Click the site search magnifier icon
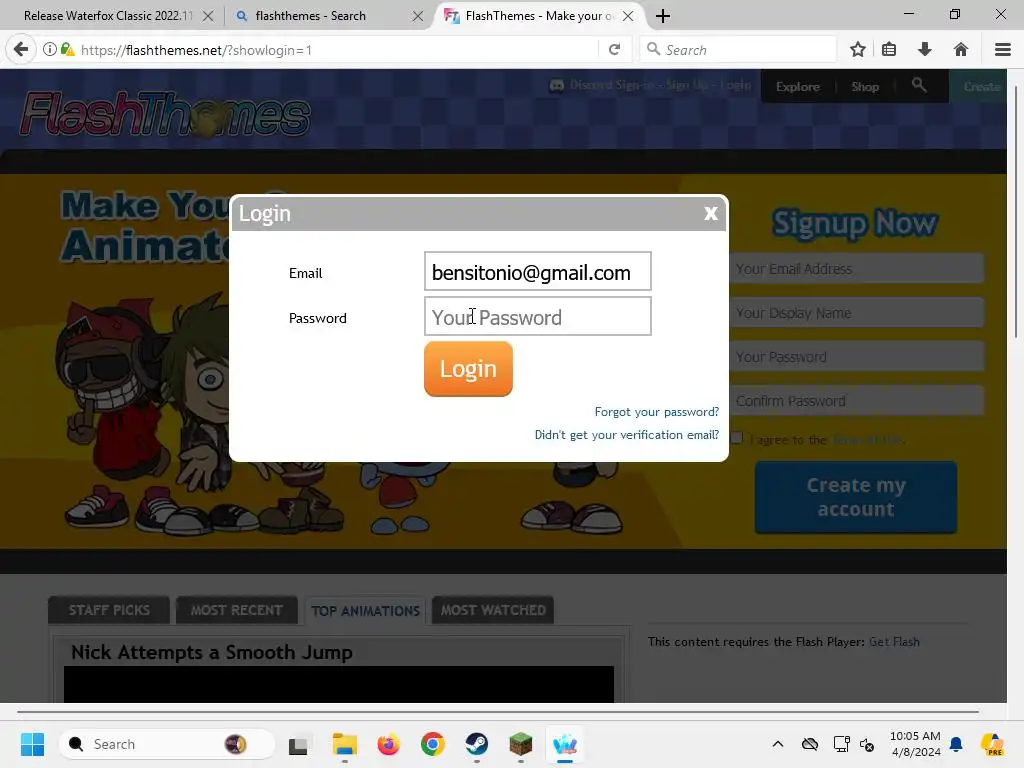 tap(919, 85)
